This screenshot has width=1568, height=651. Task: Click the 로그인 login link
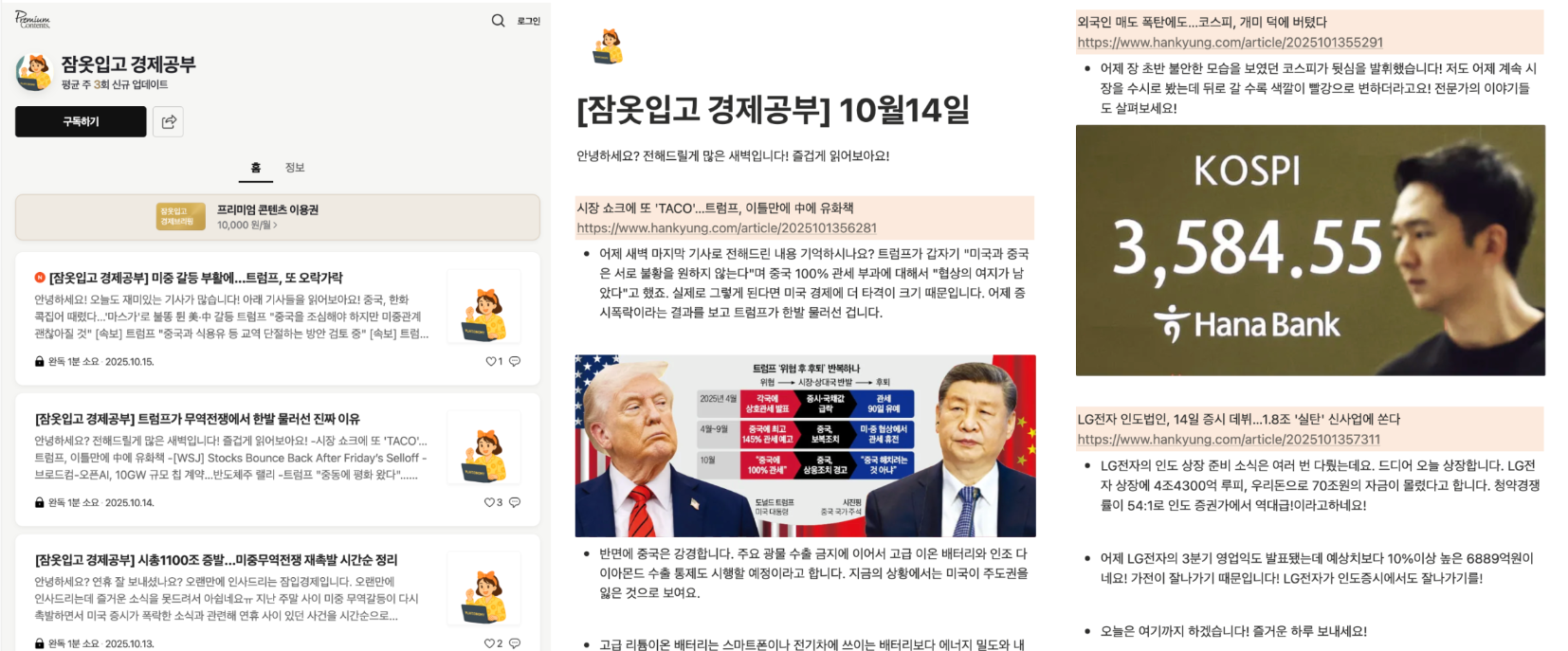(x=528, y=21)
